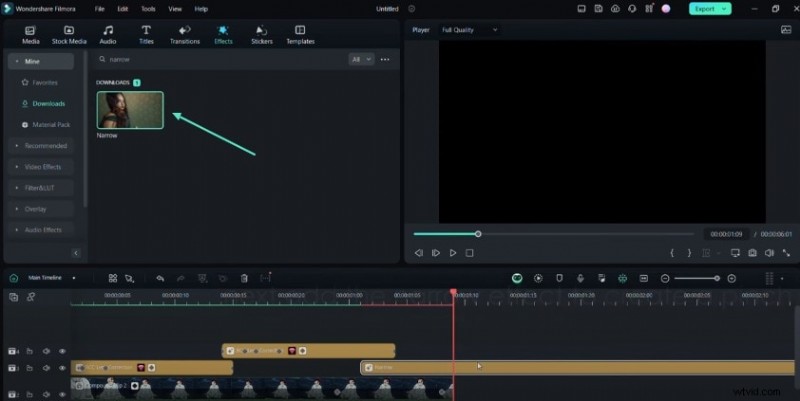
Task: Zoom in the timeline with plus button
Action: 732,278
